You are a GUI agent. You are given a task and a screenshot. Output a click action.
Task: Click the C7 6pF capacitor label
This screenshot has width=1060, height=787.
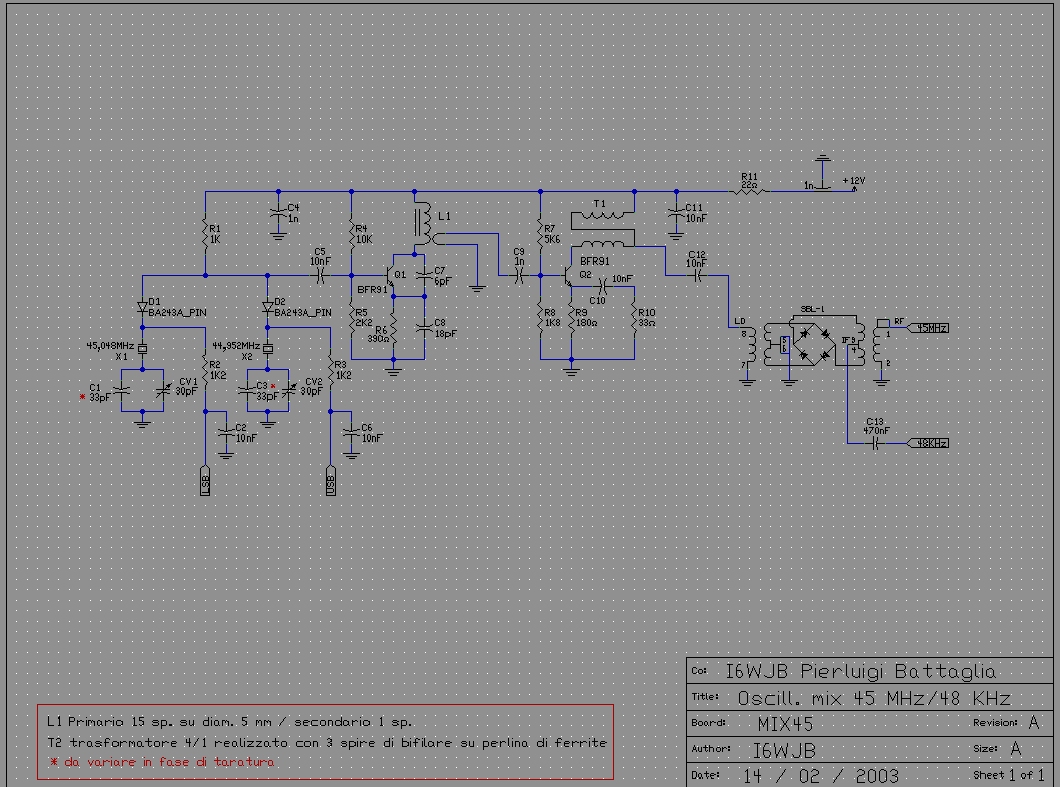click(x=442, y=276)
